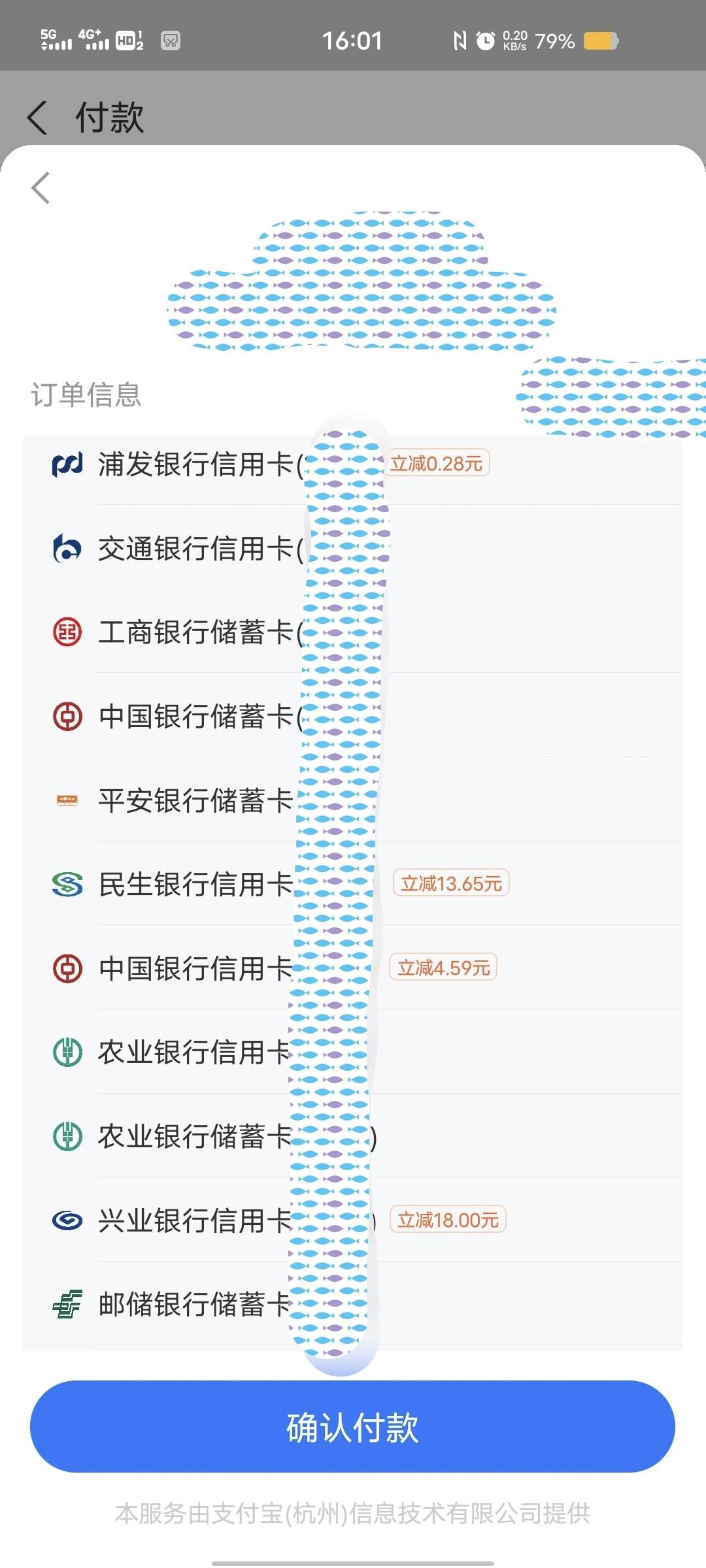The width and height of the screenshot is (706, 1568).
Task: Tap the Bank of Communications logo icon
Action: tap(67, 548)
